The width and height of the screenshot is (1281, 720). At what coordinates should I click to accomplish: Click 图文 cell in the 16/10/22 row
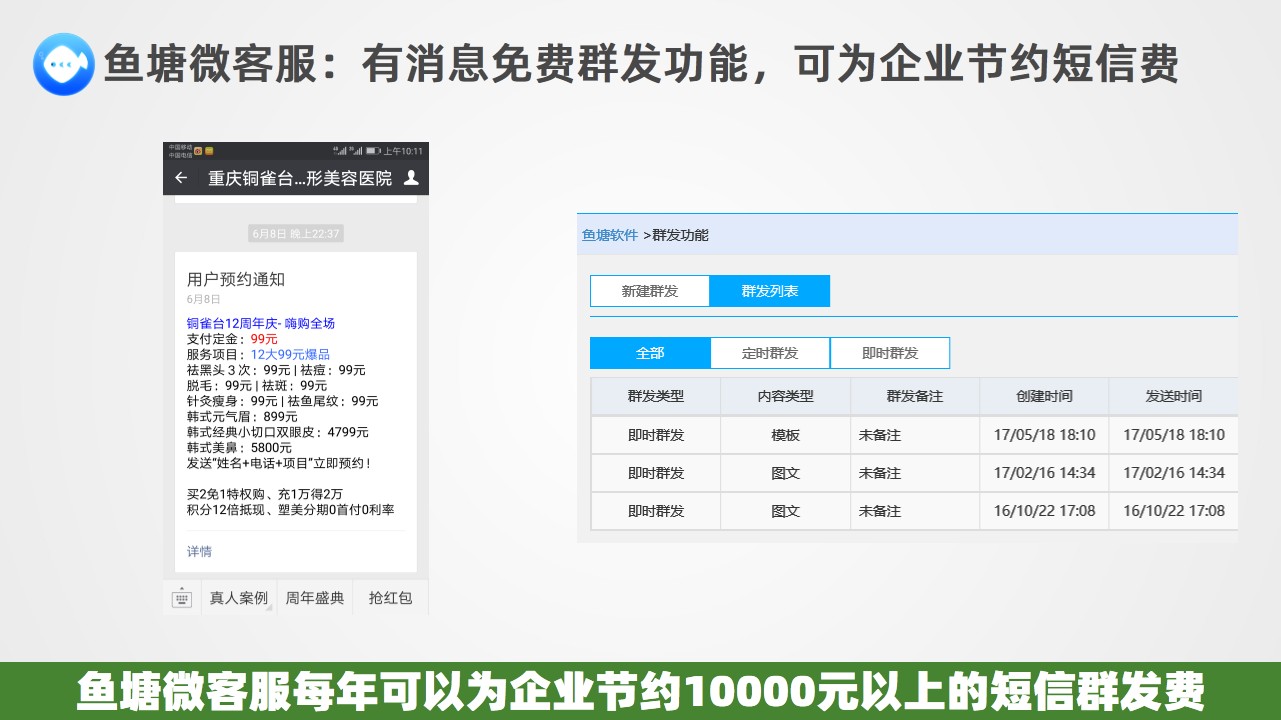786,511
